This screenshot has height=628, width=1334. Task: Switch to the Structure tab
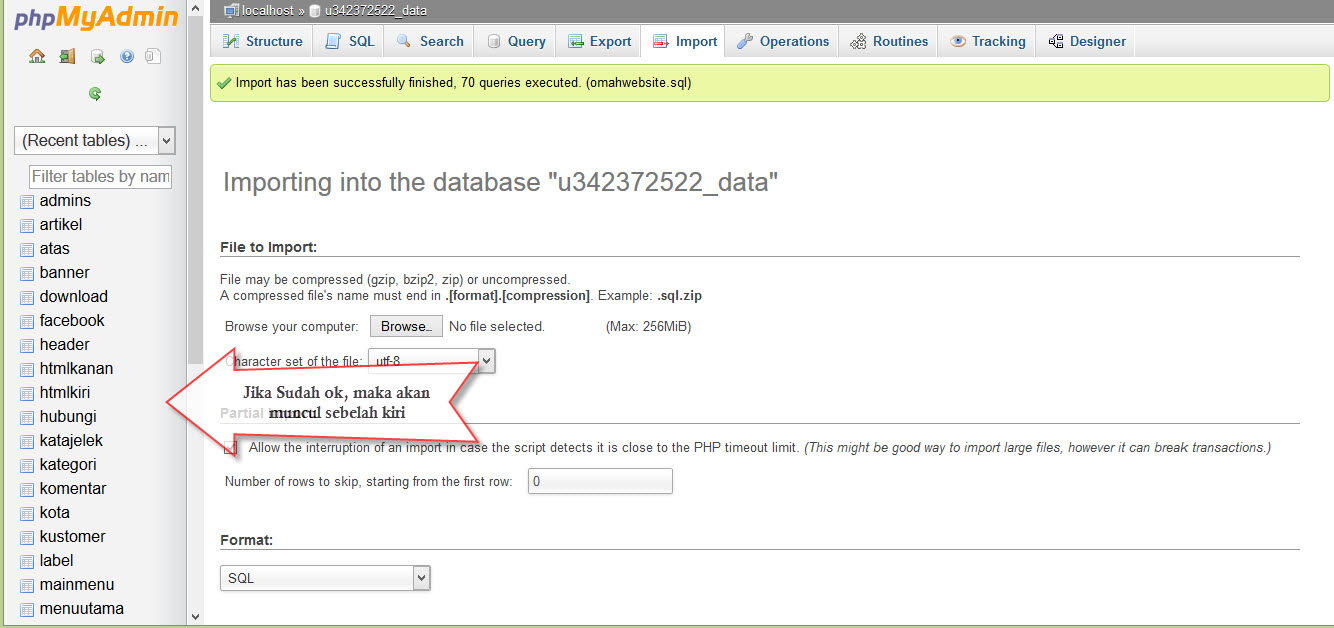[262, 41]
